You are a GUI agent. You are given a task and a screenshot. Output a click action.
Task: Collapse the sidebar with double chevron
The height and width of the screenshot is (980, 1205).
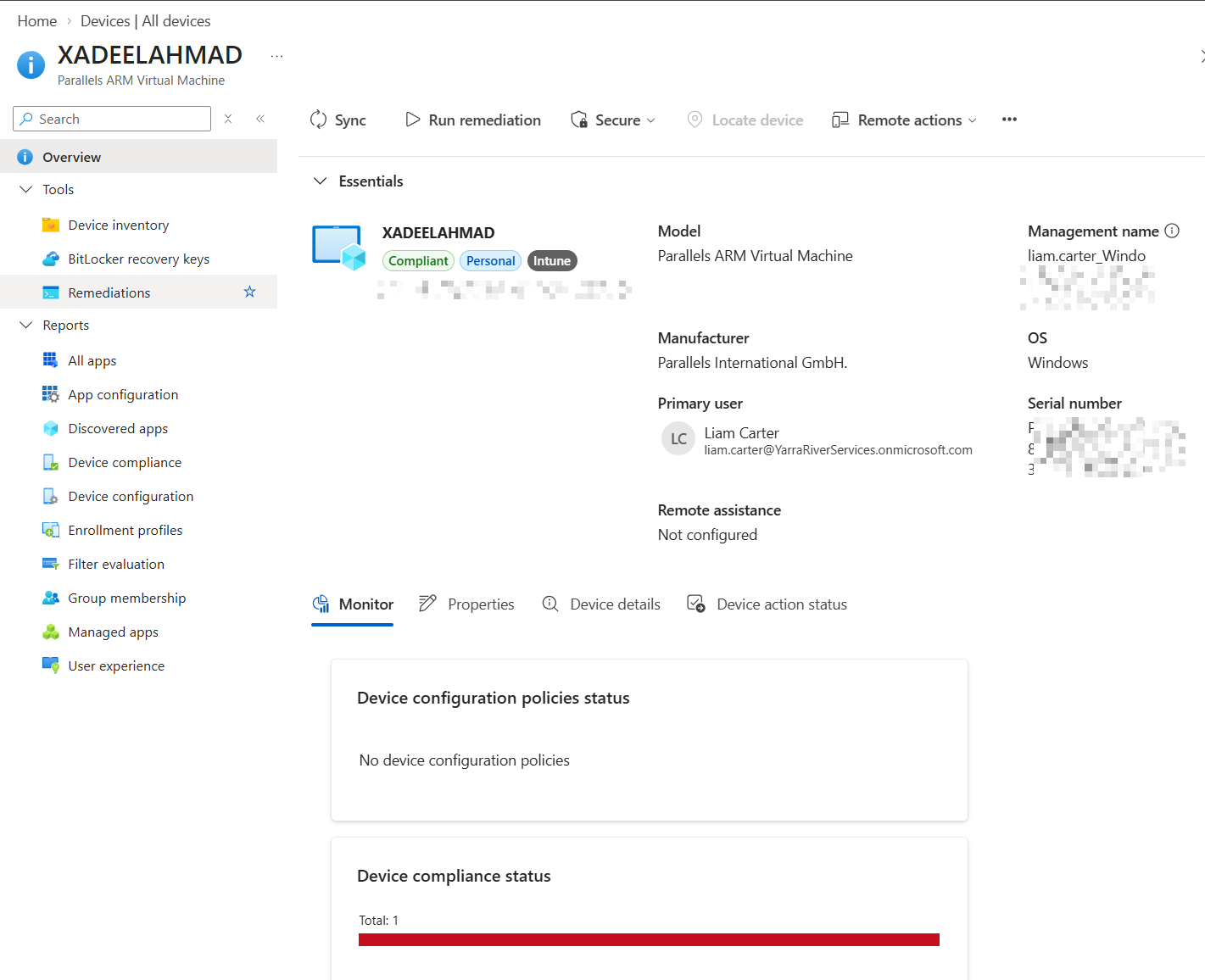point(260,119)
